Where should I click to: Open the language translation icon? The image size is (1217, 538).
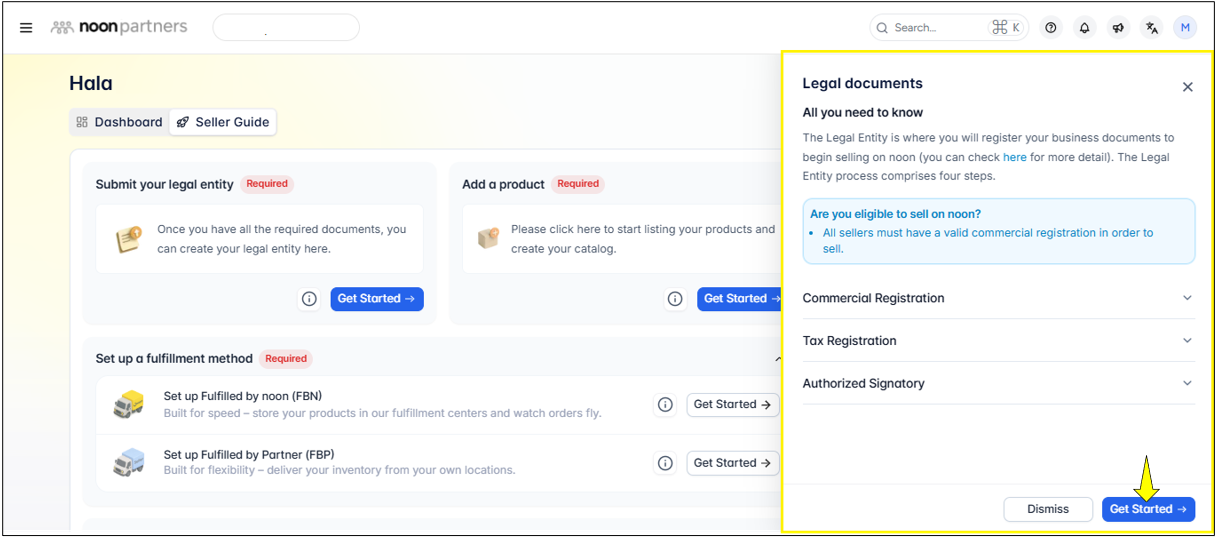coord(1152,28)
